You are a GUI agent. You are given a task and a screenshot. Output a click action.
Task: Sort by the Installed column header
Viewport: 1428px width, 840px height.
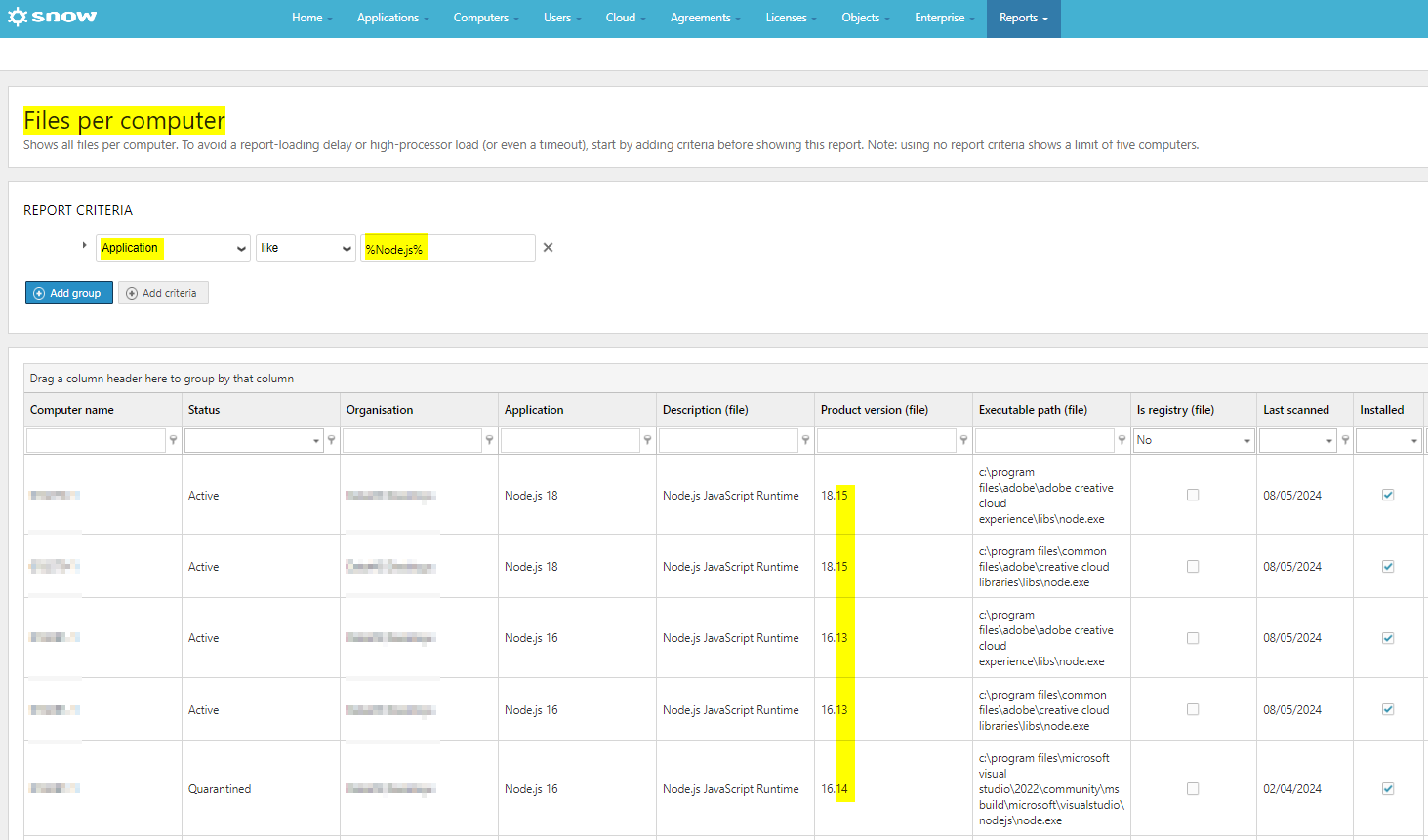[1389, 410]
